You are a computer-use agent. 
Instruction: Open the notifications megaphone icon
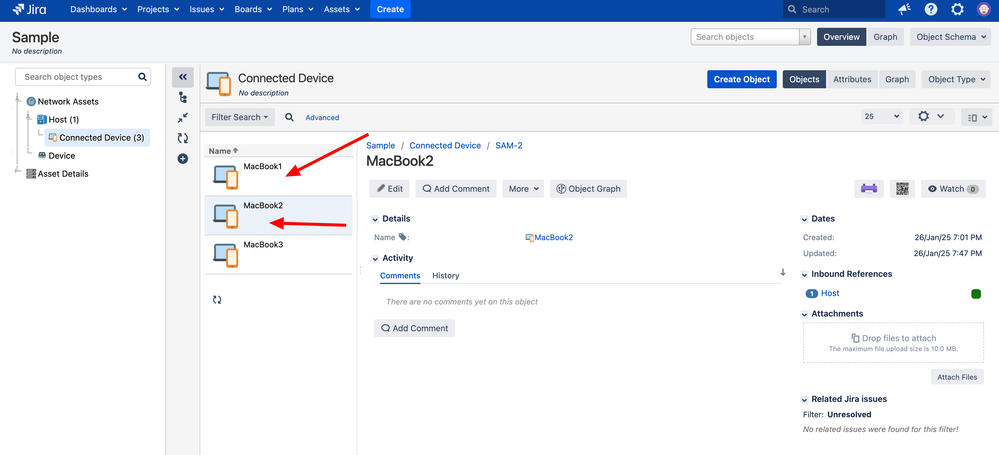904,10
